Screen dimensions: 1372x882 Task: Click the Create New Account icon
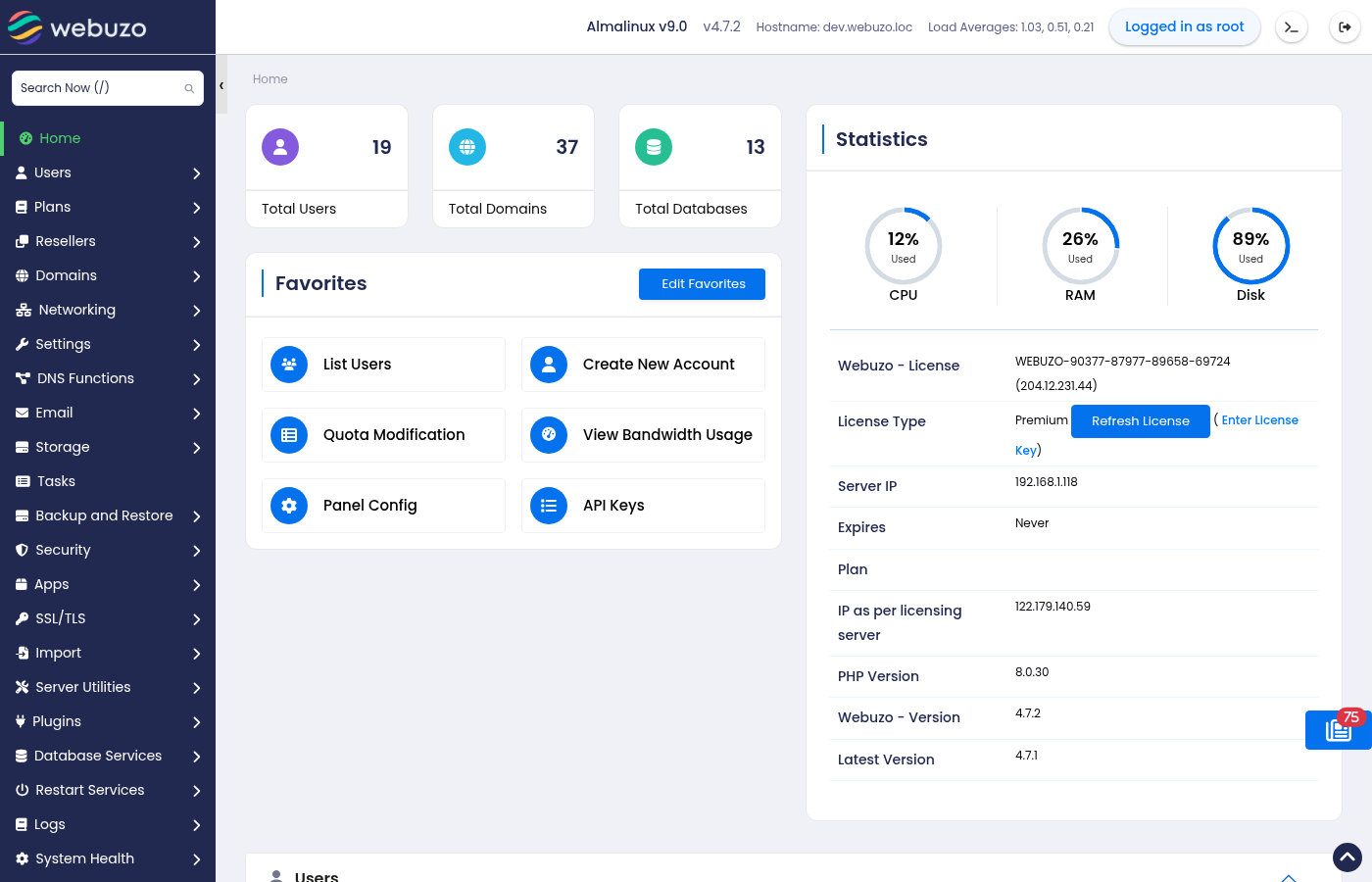[x=549, y=365]
